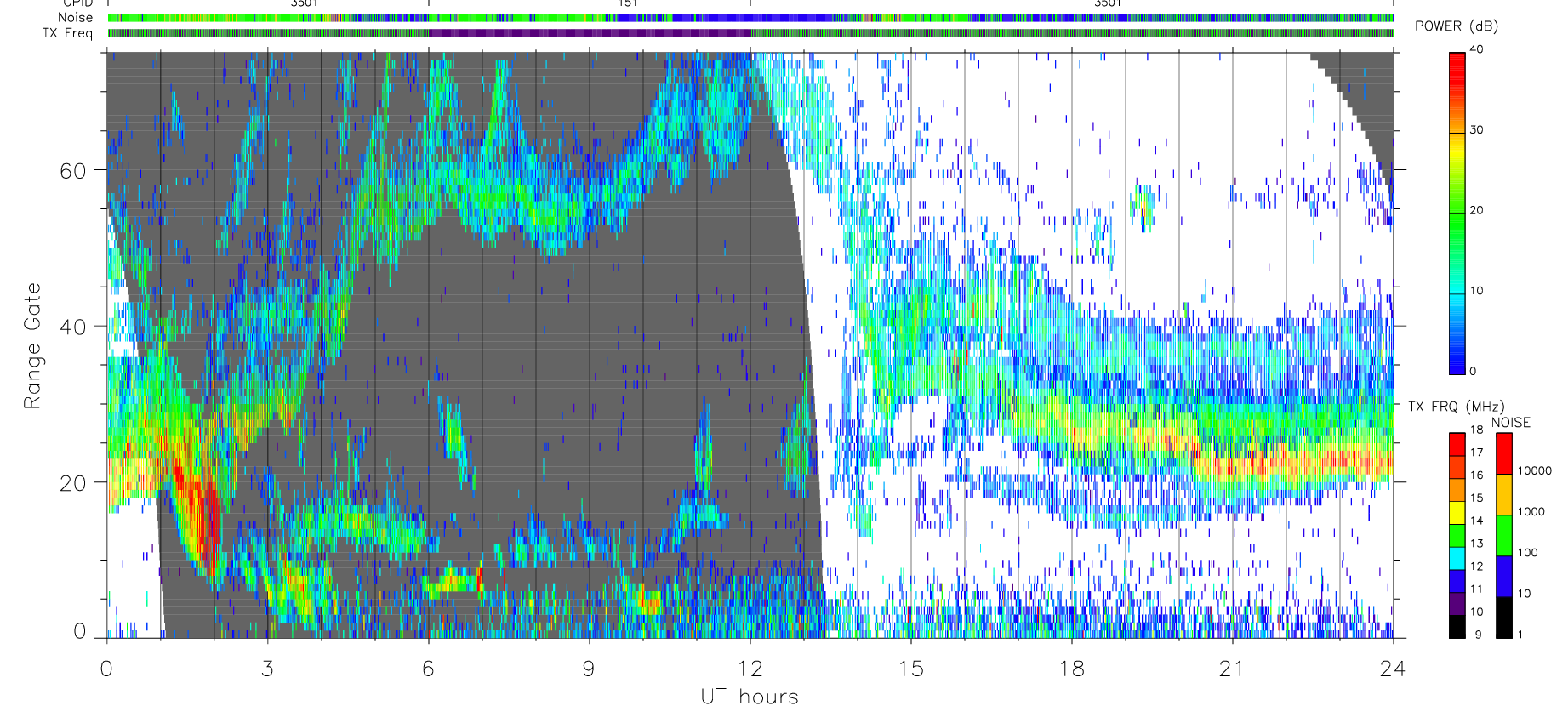Click the TX Freq color strip above plot

(750, 33)
